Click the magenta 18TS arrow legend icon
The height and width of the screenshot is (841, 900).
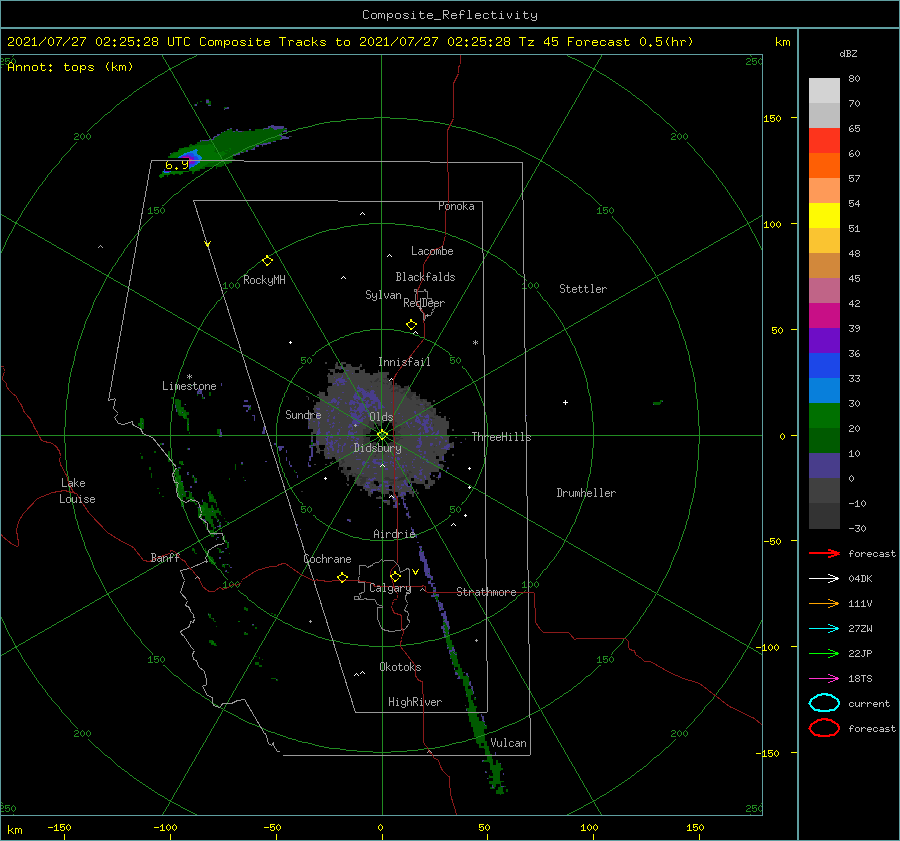tap(824, 679)
